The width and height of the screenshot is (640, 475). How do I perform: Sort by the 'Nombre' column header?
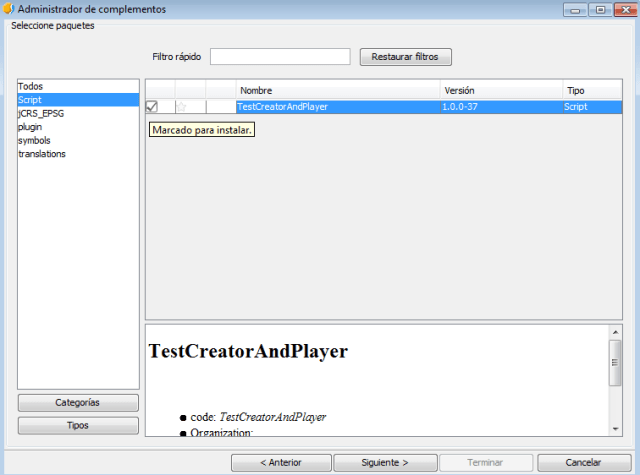click(338, 91)
